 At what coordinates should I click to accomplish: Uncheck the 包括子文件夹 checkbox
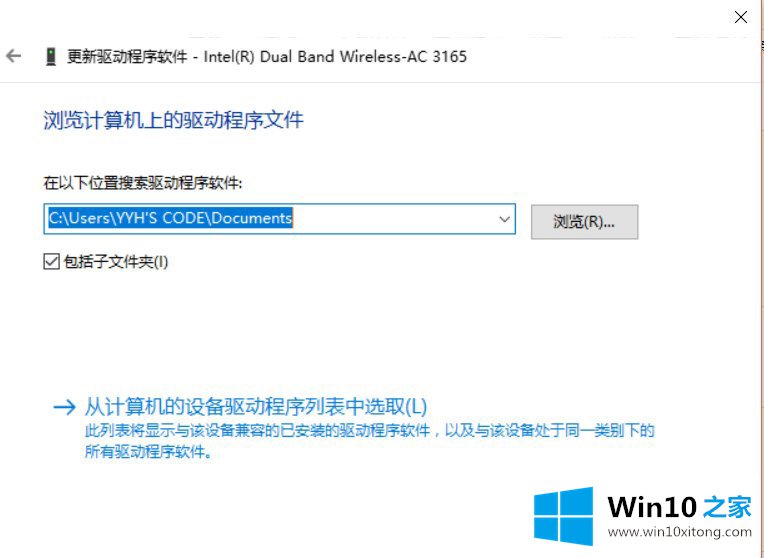pos(51,262)
